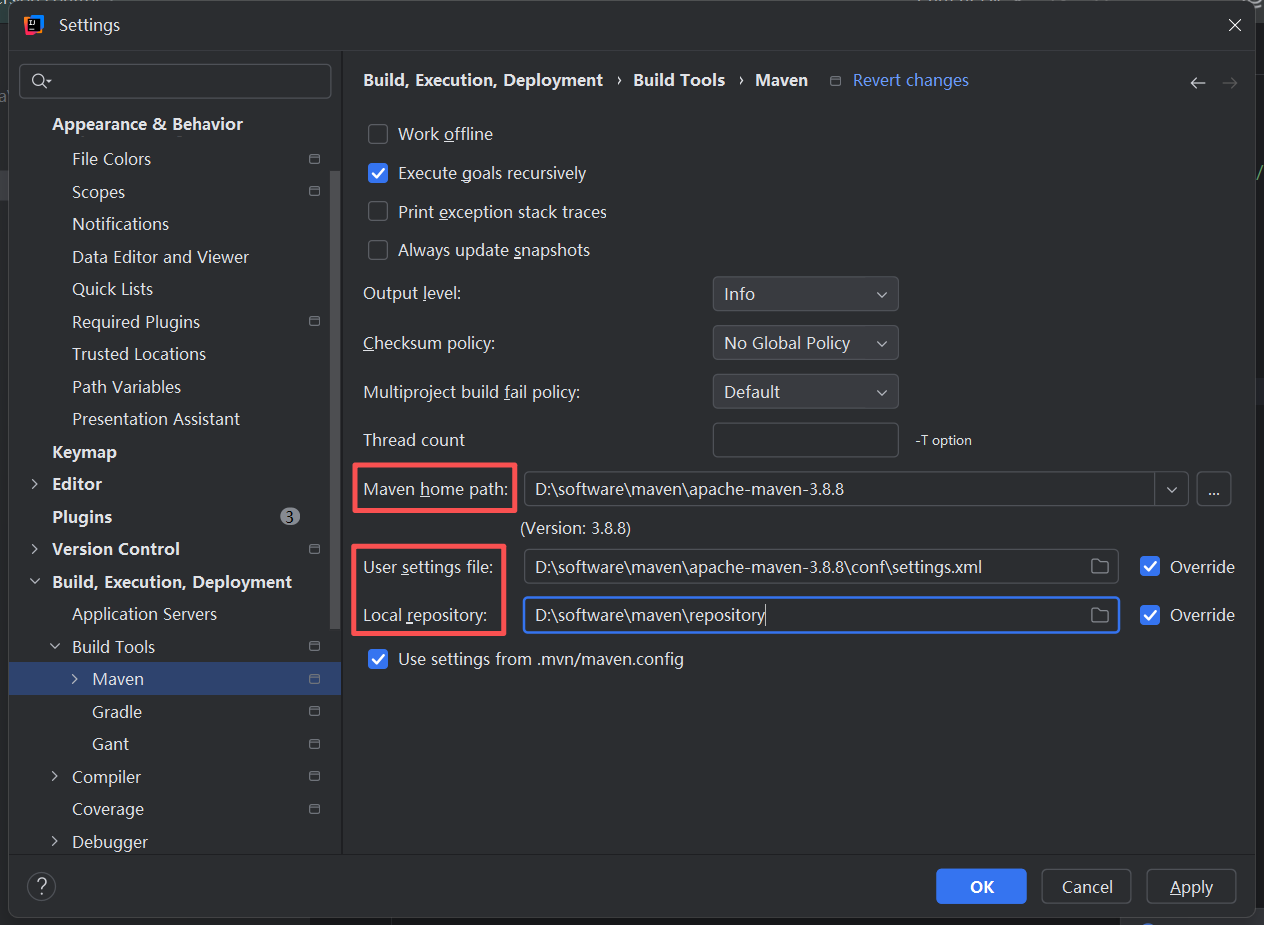Open the Output level dropdown

(805, 294)
